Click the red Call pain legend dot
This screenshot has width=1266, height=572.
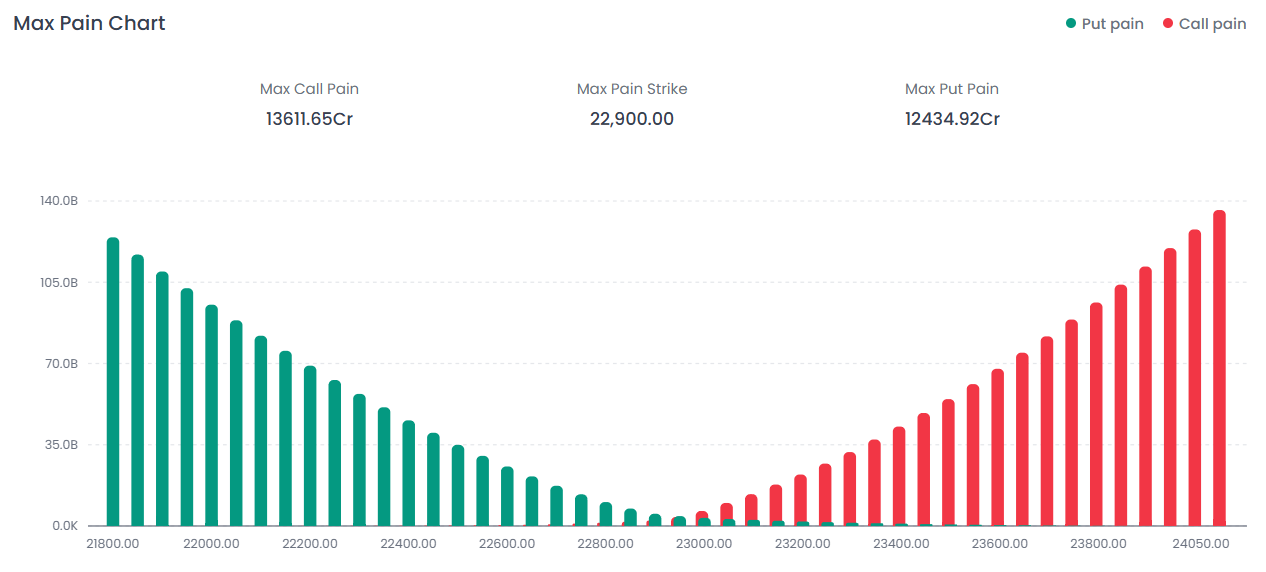click(1168, 24)
